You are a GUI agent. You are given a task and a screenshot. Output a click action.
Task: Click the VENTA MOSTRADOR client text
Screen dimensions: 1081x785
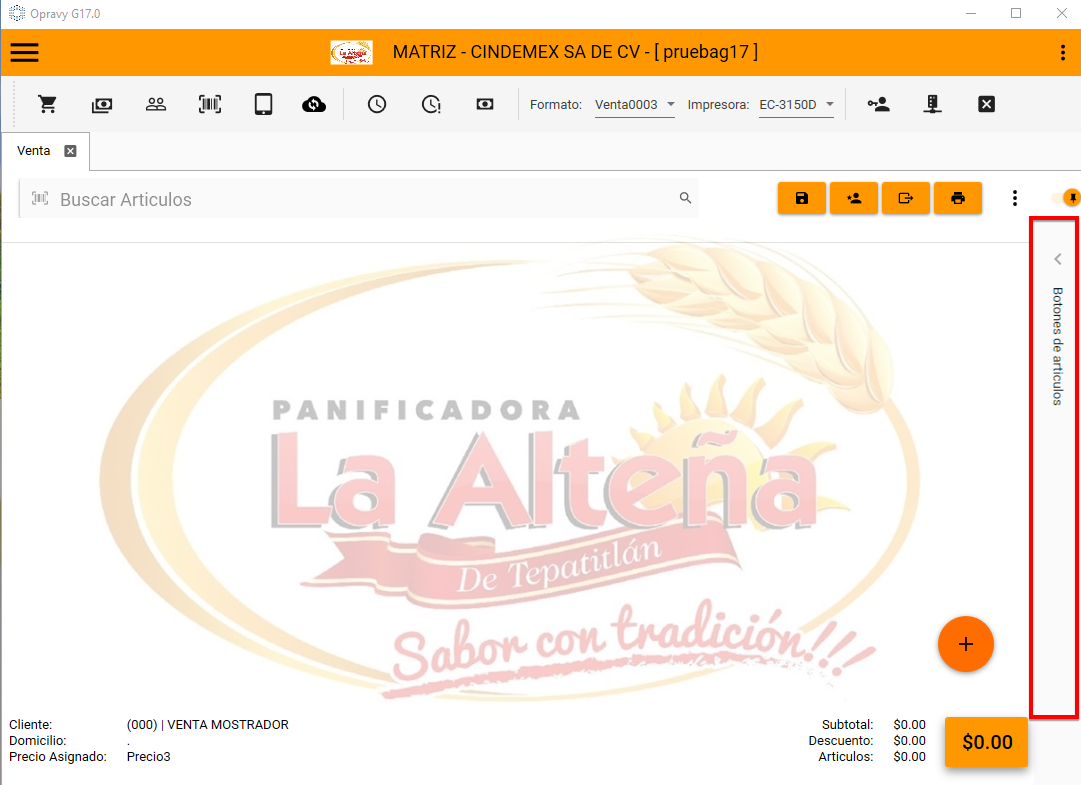(208, 724)
